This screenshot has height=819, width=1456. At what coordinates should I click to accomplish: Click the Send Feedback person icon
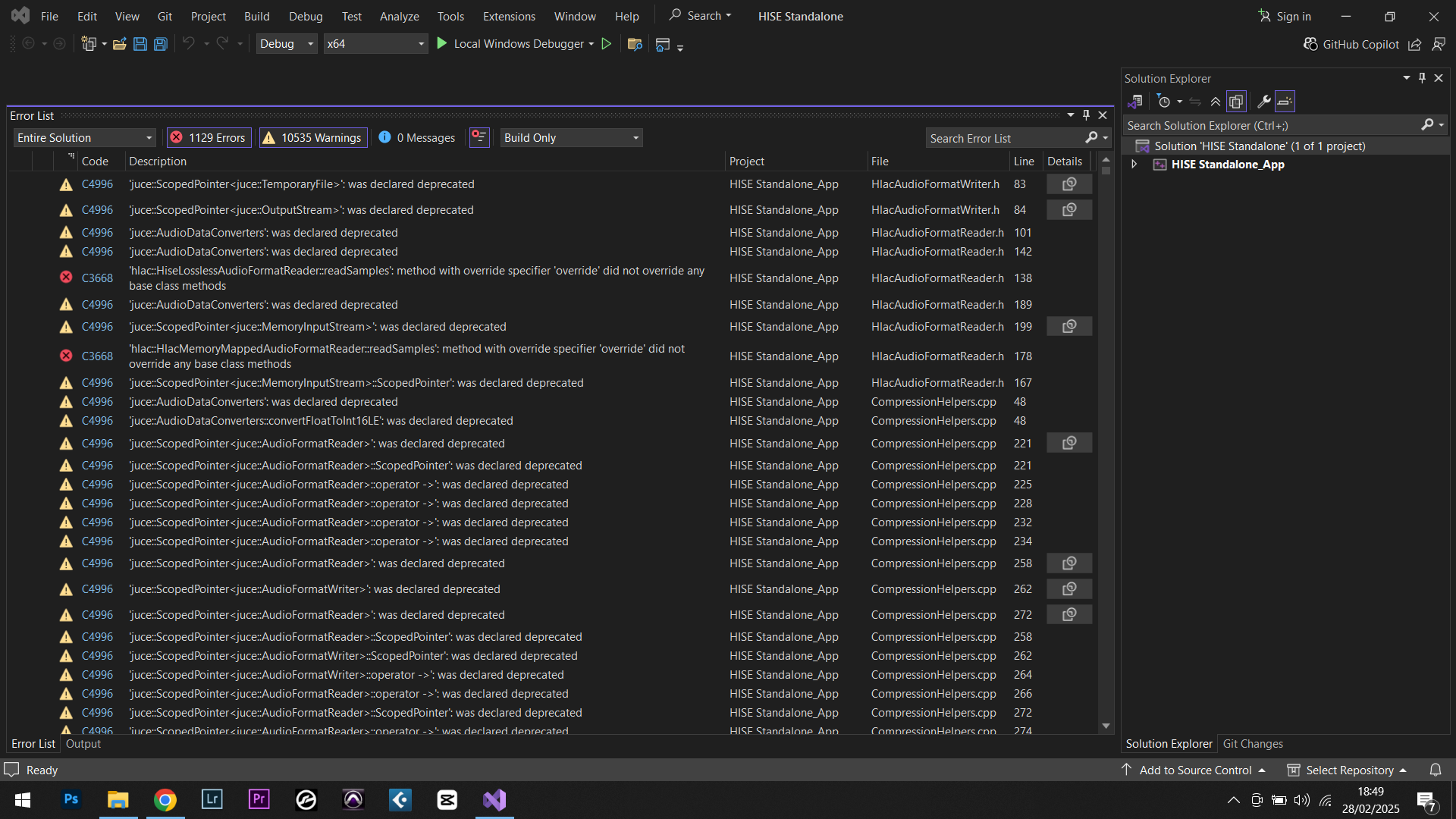click(1439, 45)
